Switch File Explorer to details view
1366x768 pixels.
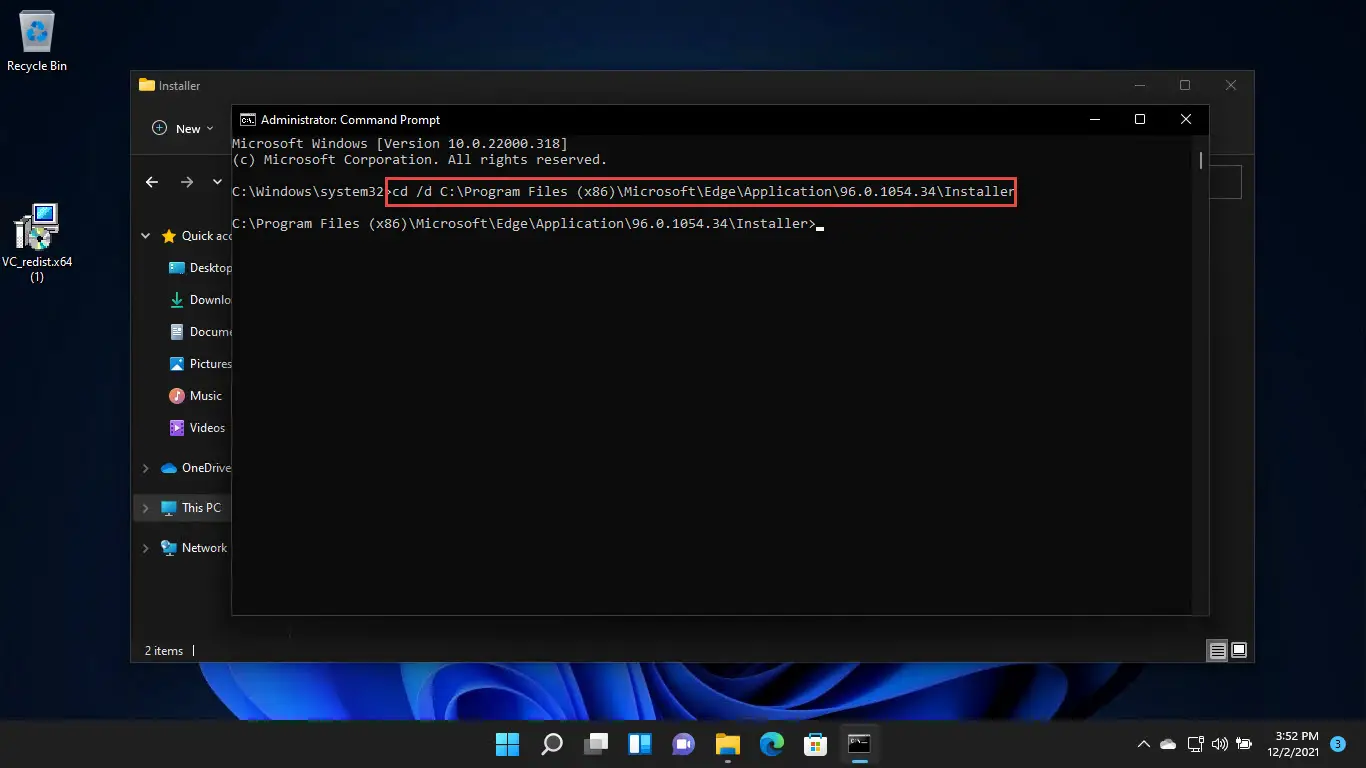coord(1217,651)
